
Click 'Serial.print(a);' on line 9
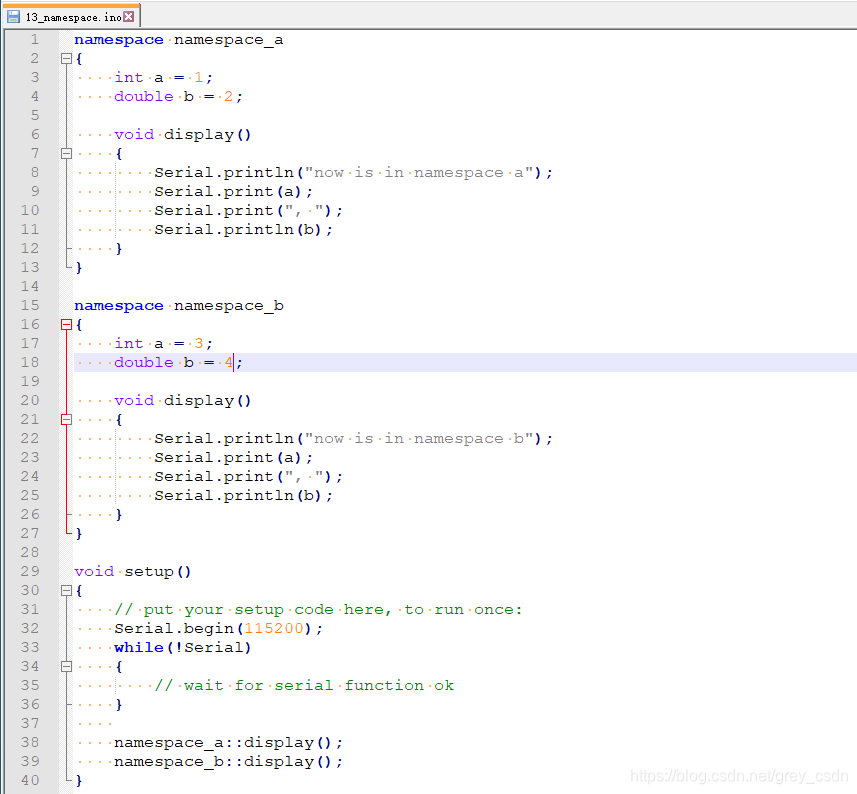233,192
